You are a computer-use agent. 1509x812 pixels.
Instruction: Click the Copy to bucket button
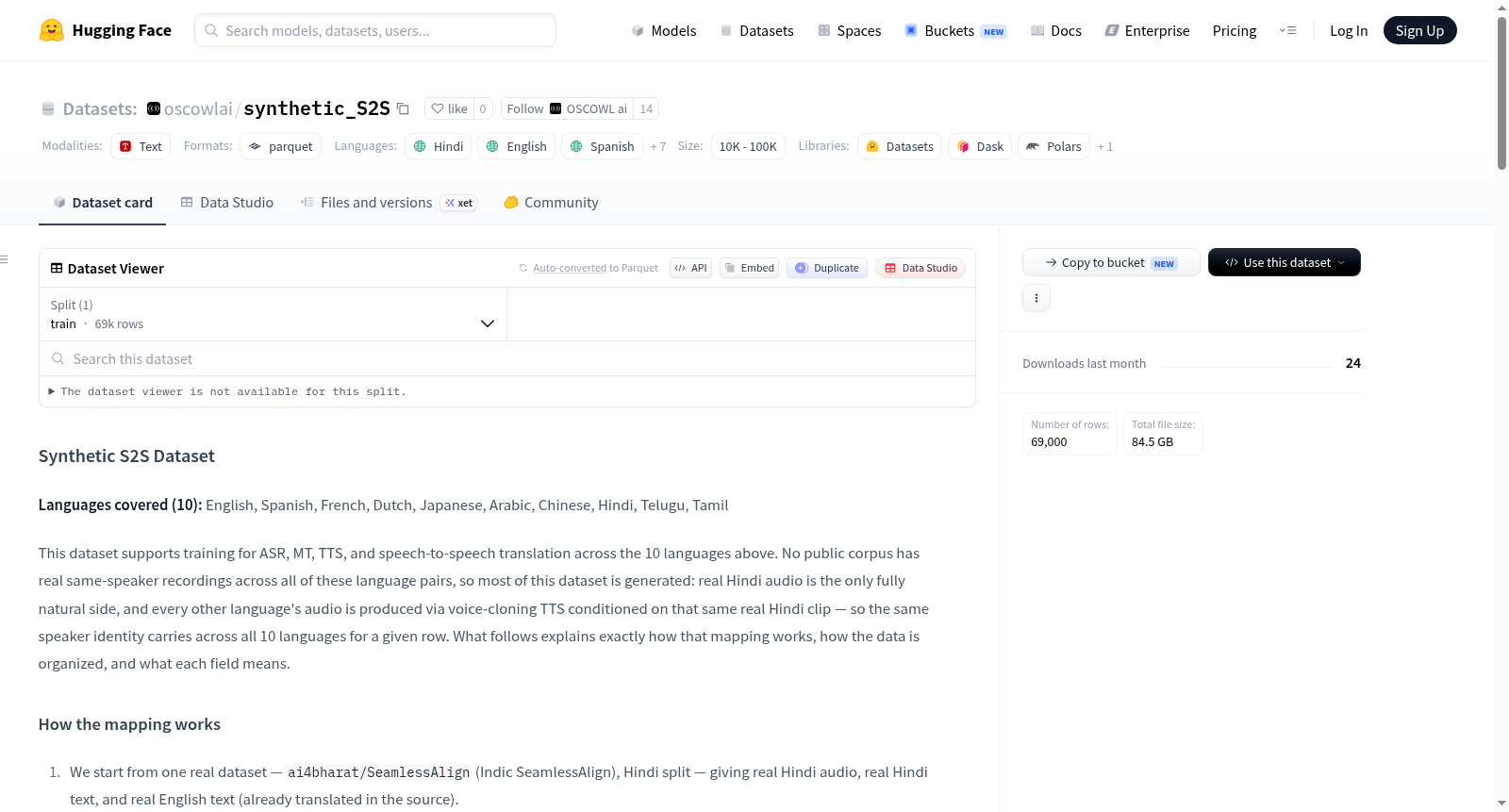point(1111,262)
